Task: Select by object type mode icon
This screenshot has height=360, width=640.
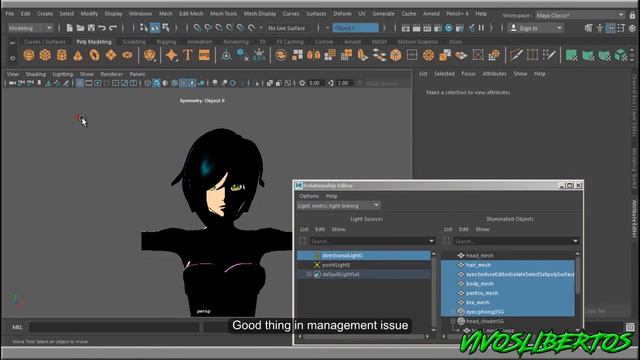Action: click(155, 28)
